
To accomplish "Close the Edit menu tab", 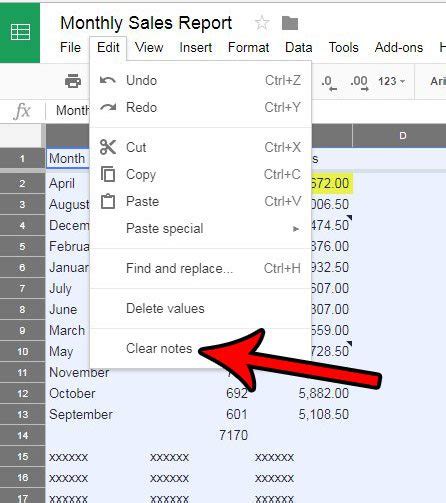I will pyautogui.click(x=108, y=47).
